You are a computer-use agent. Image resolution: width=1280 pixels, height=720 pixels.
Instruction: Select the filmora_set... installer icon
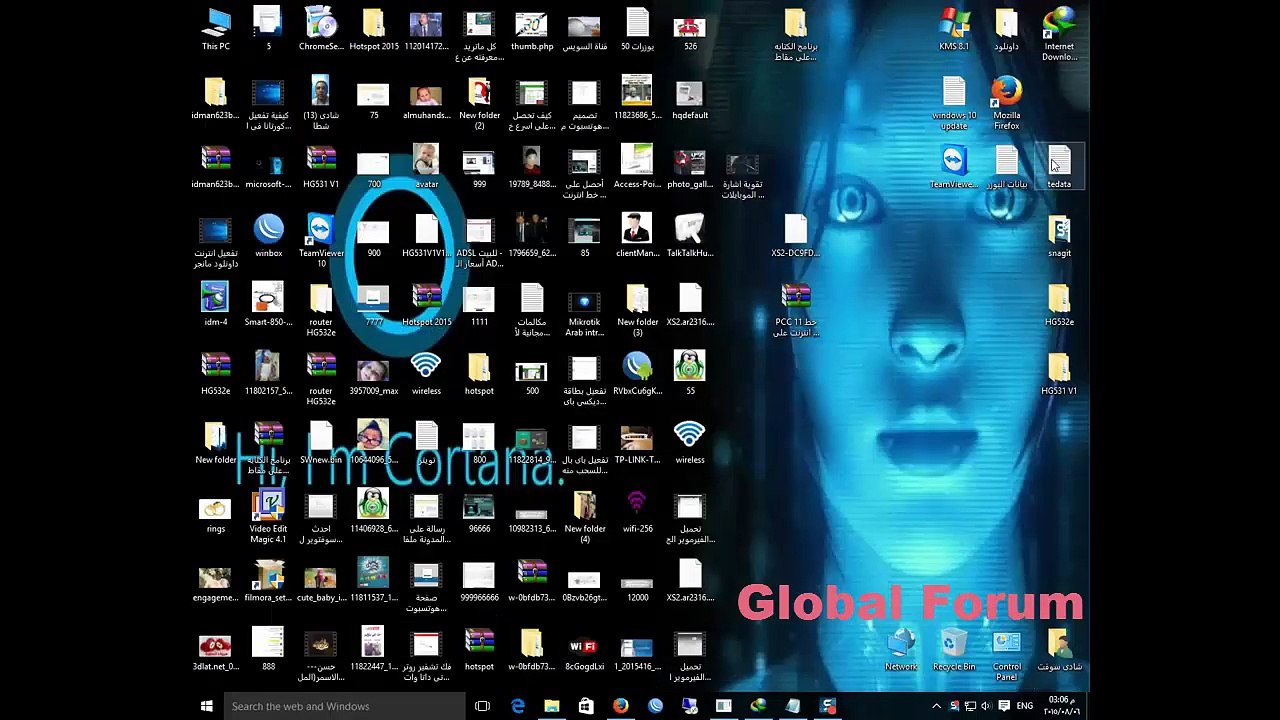pos(268,581)
